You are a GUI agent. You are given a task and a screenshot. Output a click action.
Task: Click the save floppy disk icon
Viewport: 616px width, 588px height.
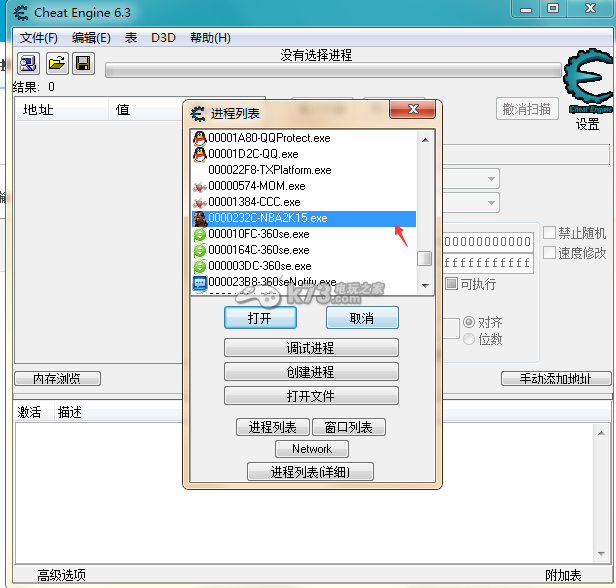pos(84,64)
